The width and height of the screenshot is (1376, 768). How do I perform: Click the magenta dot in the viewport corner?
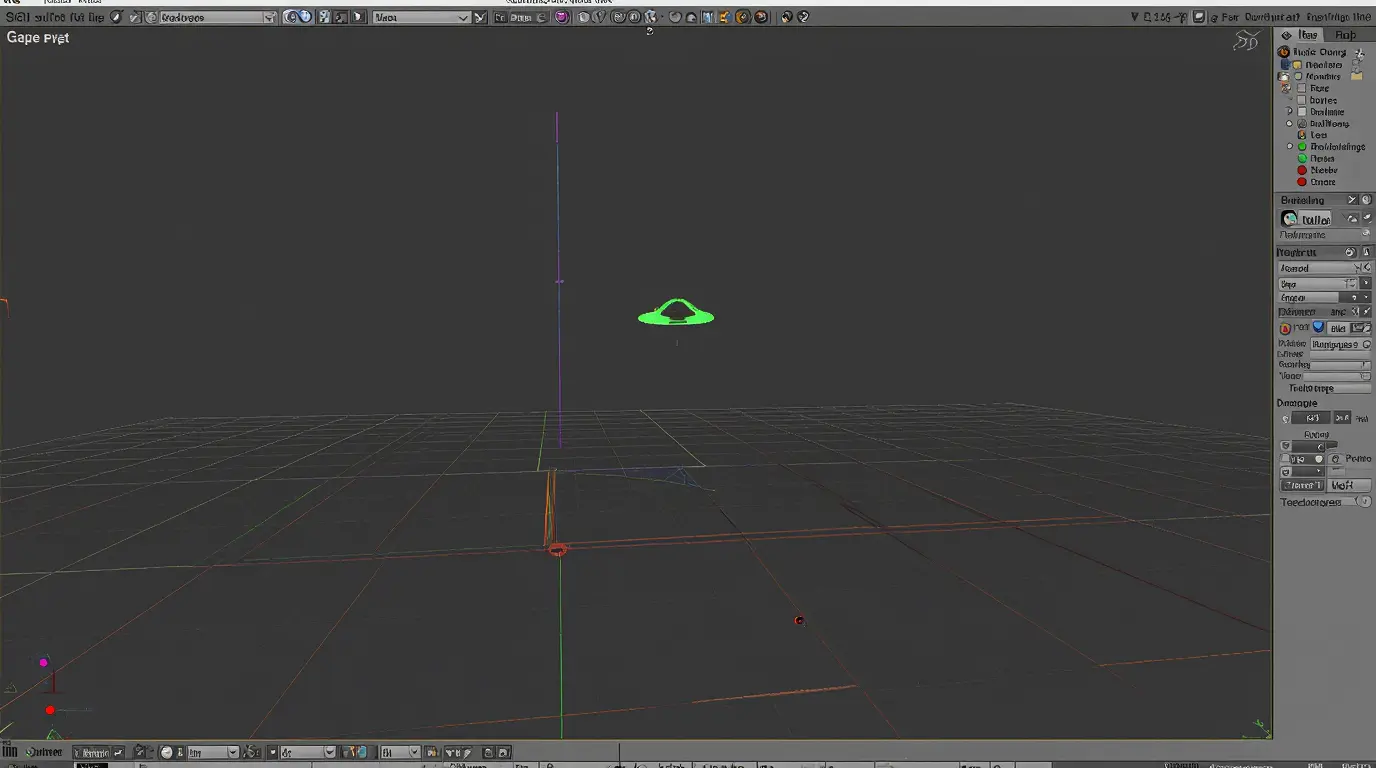point(44,662)
